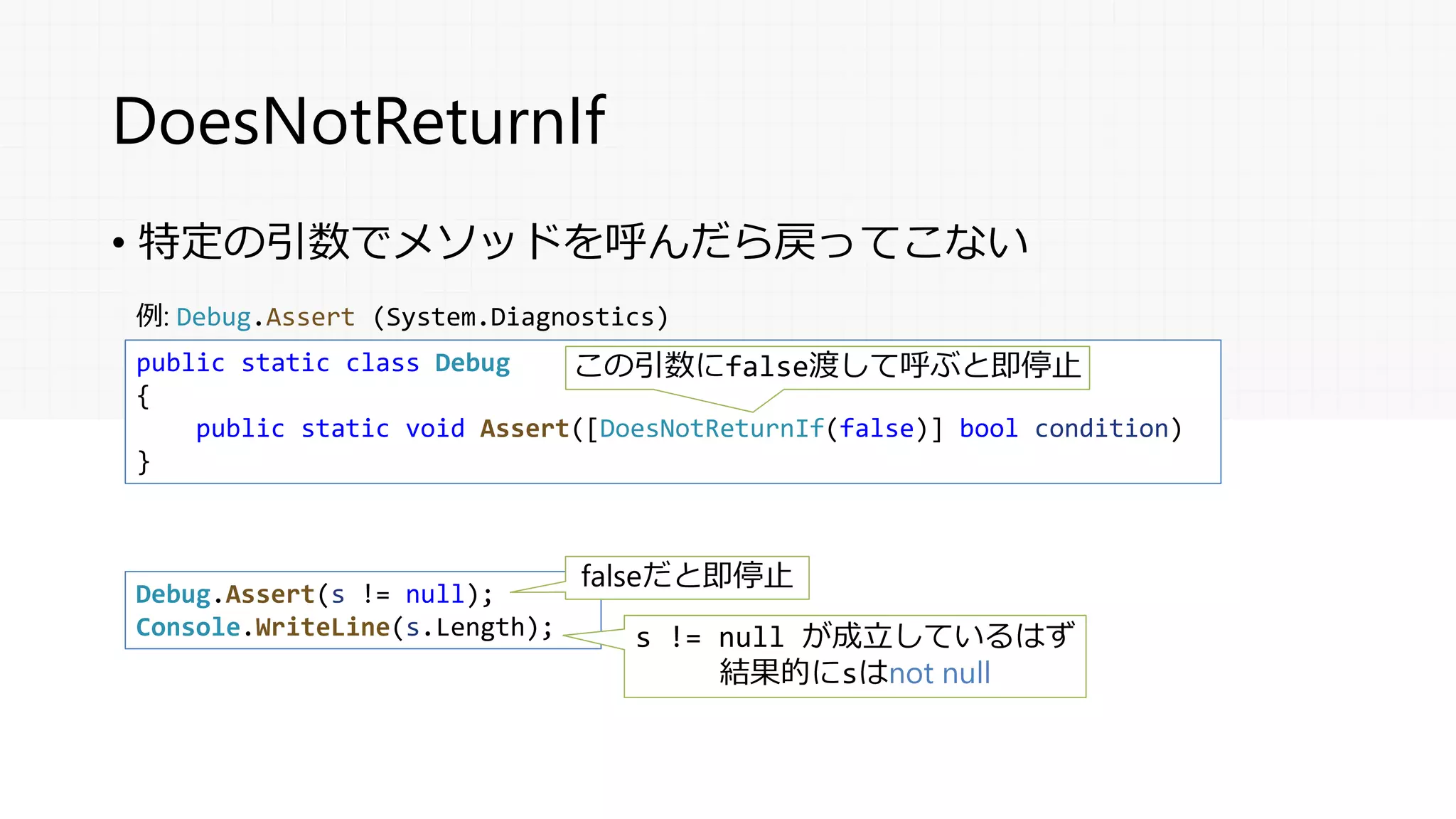Click the callout この引数にfalse渡して呼ぶと即停止
This screenshot has height=819, width=1456.
click(x=828, y=367)
